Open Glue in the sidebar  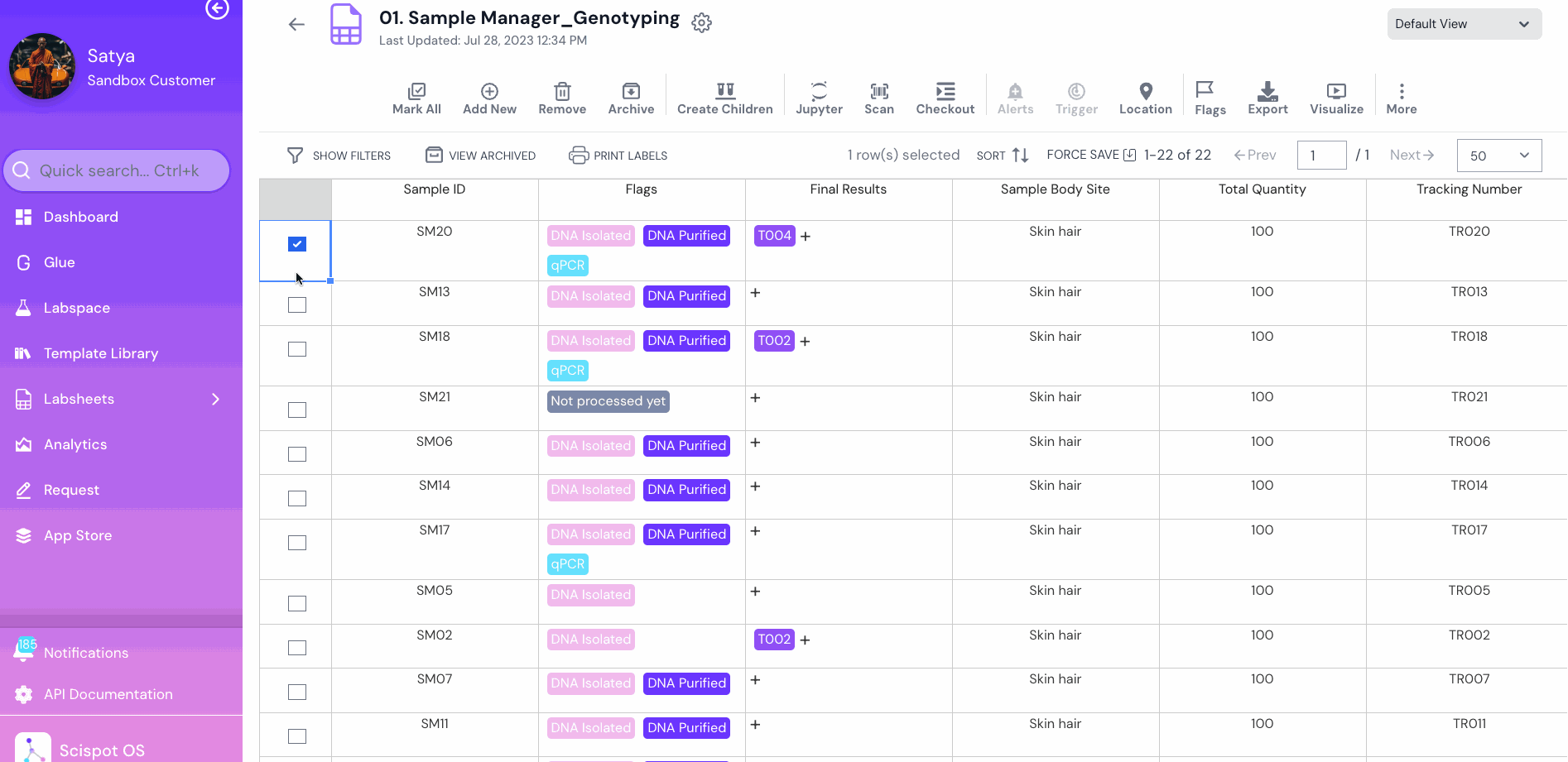(x=59, y=262)
